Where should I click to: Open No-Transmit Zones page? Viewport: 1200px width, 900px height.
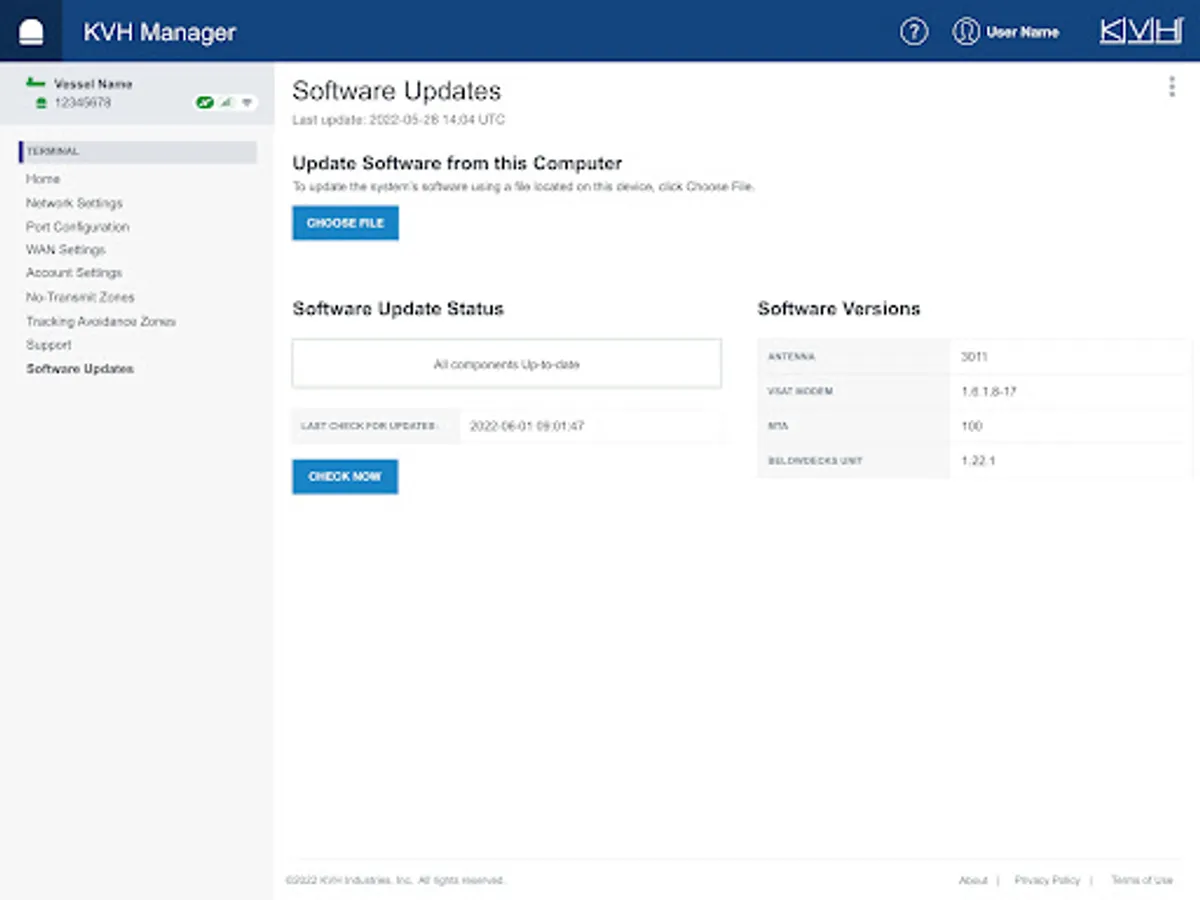pyautogui.click(x=80, y=297)
